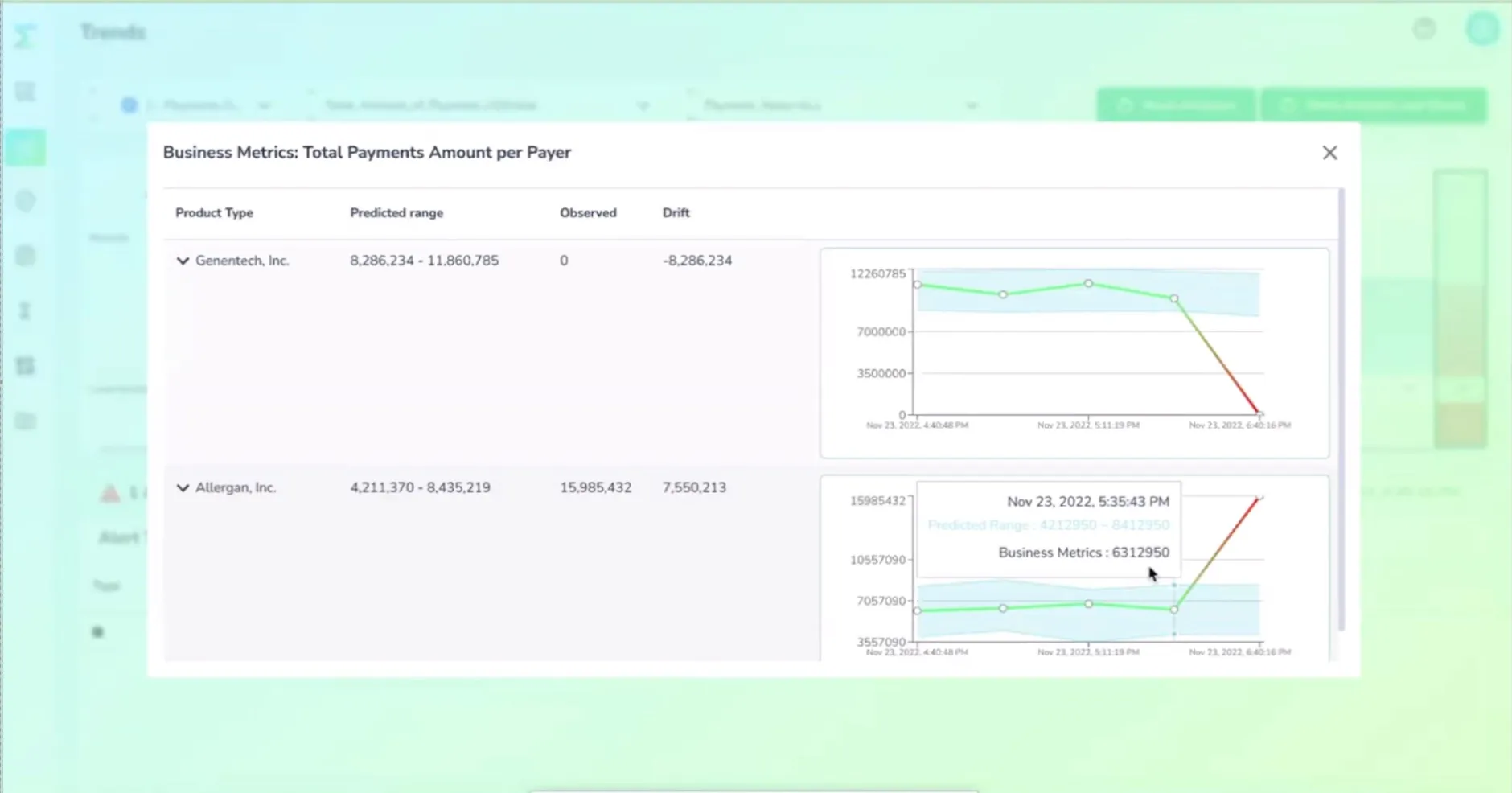The image size is (1512, 793).
Task: Open the app logo in sidebar
Action: pos(25,35)
